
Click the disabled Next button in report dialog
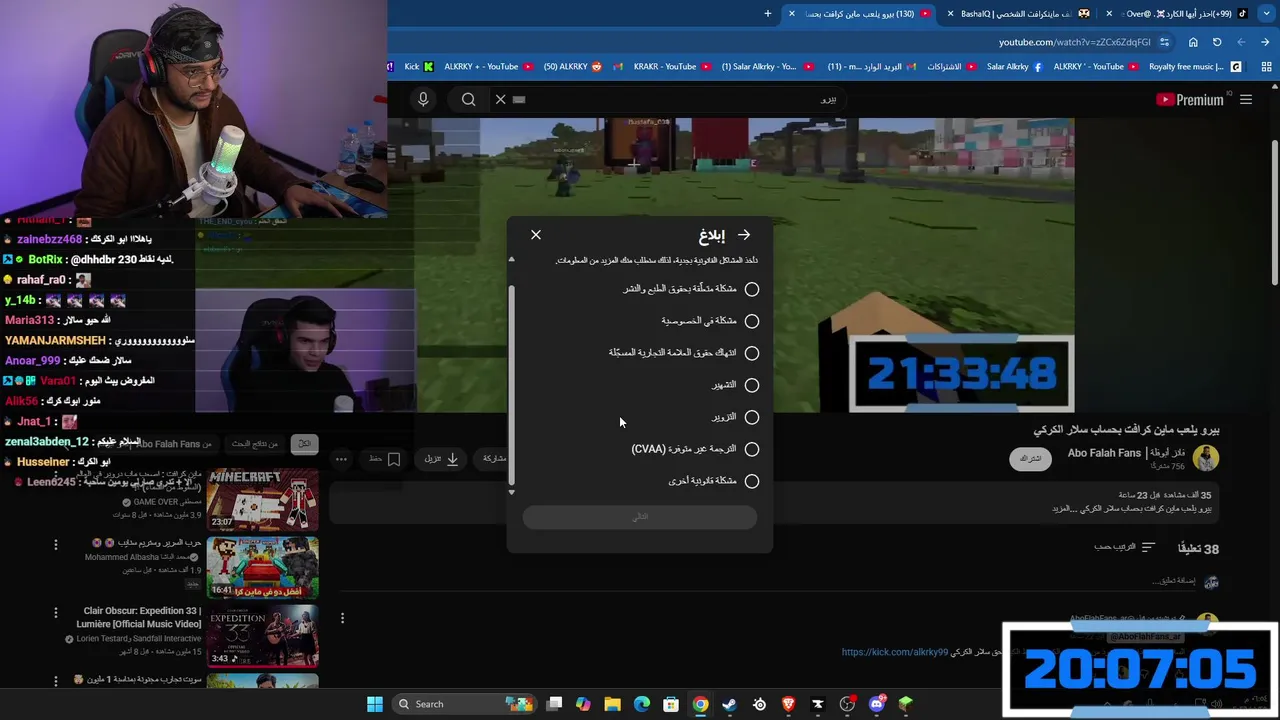(640, 517)
